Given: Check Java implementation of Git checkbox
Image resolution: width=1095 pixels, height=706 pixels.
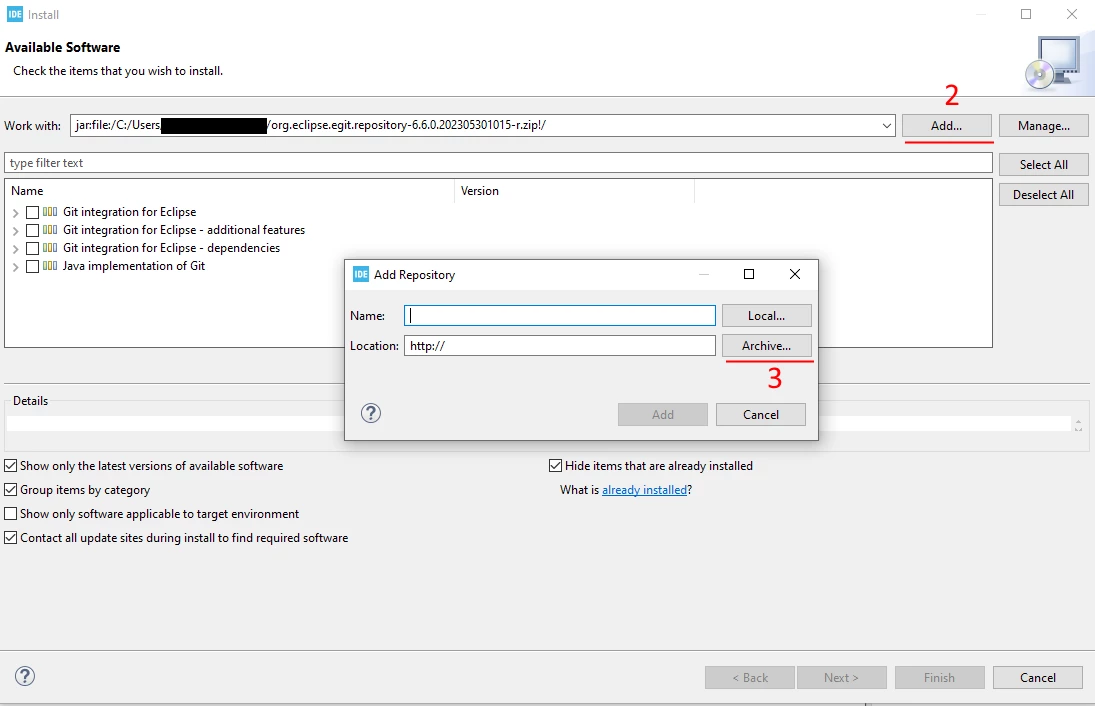Looking at the screenshot, I should [32, 267].
